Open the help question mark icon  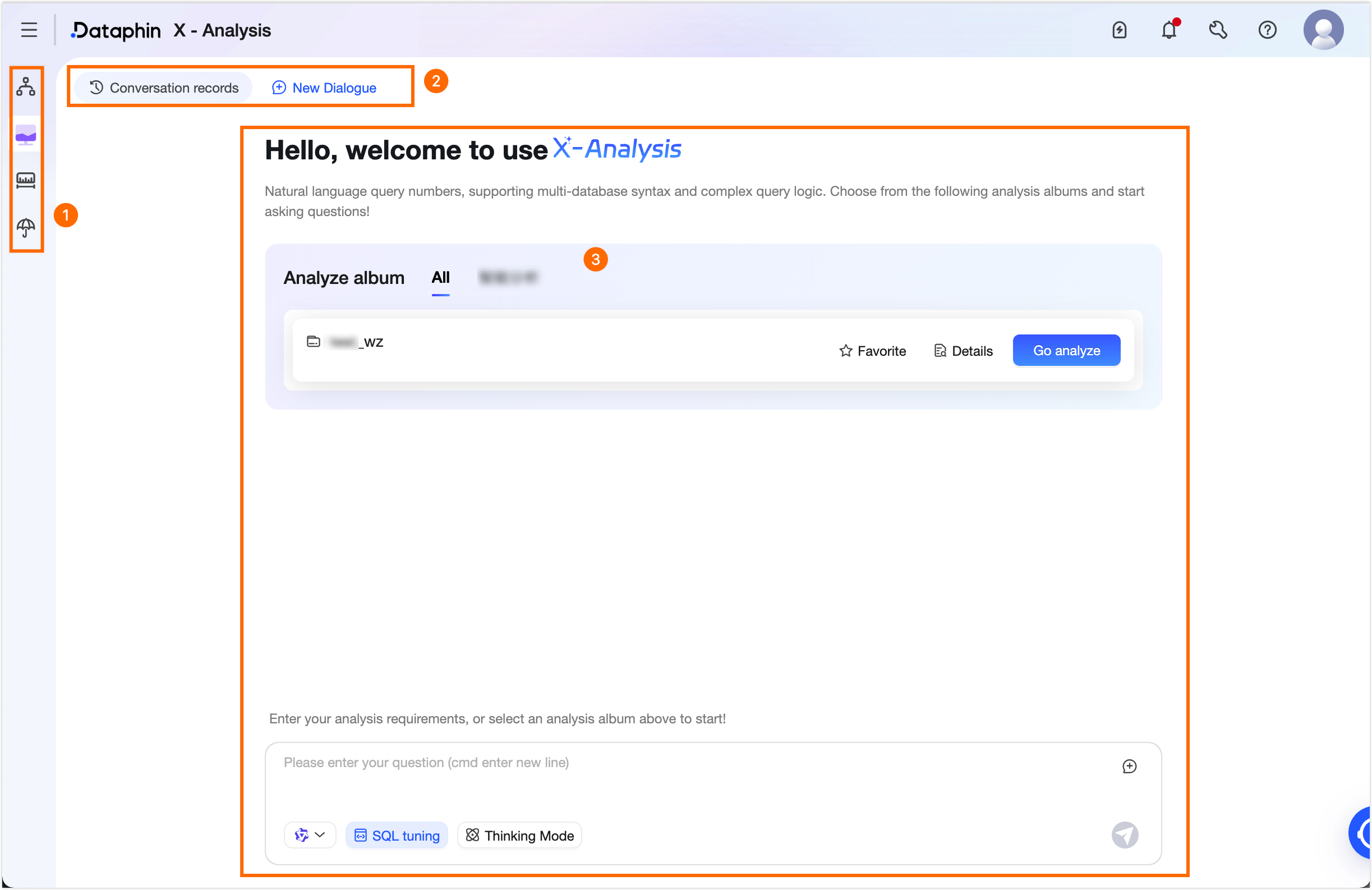click(1267, 30)
